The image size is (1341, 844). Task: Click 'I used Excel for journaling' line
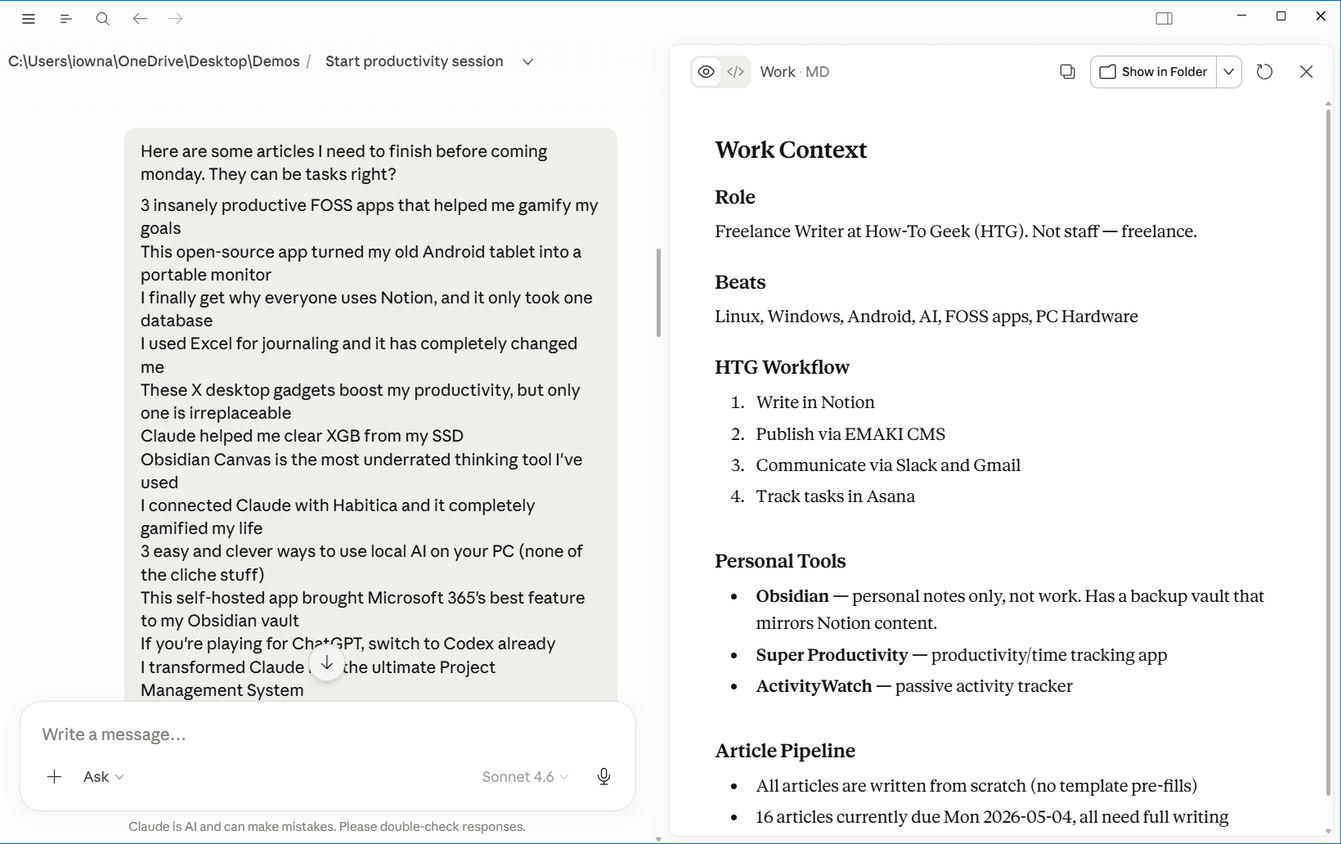(359, 355)
